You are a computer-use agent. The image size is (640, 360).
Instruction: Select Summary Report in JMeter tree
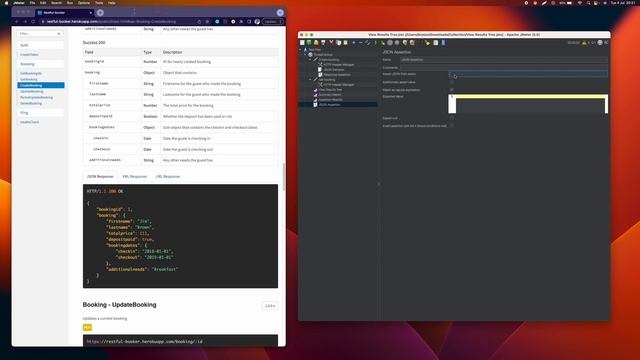pos(330,95)
